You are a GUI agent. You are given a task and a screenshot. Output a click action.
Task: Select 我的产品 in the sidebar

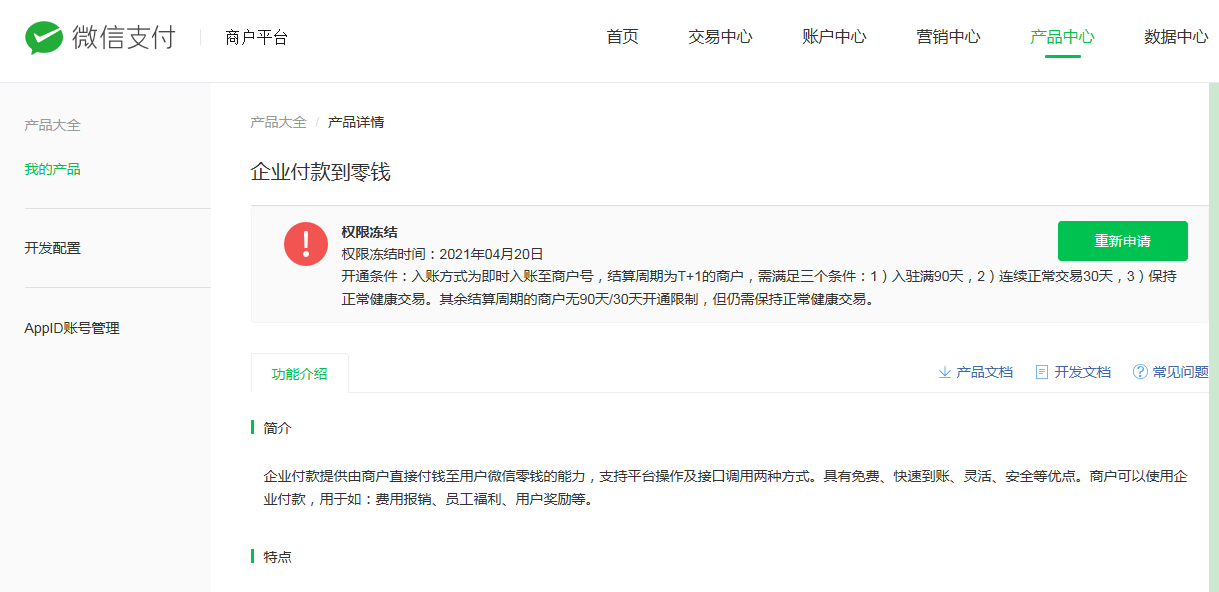pos(52,169)
